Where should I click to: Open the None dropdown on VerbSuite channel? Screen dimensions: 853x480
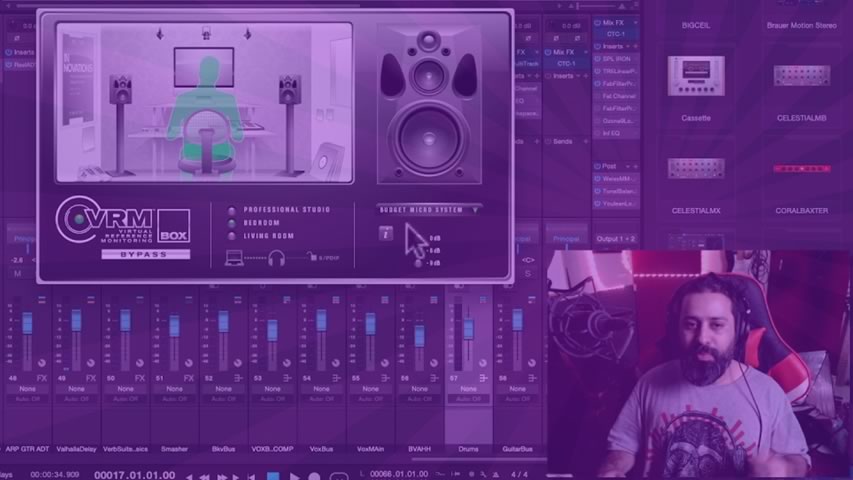pos(126,389)
